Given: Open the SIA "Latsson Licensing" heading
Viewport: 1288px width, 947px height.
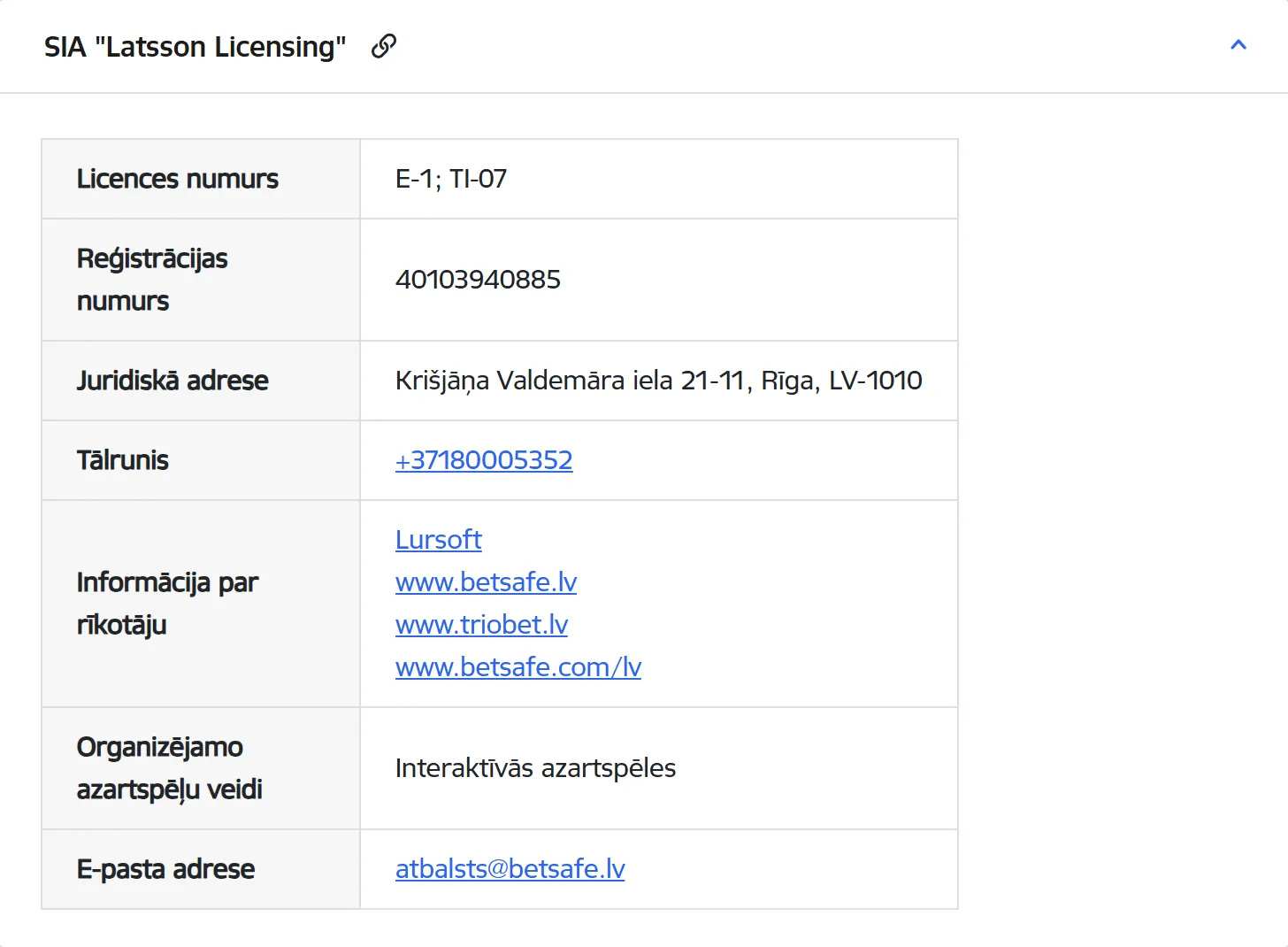Looking at the screenshot, I should tap(195, 47).
